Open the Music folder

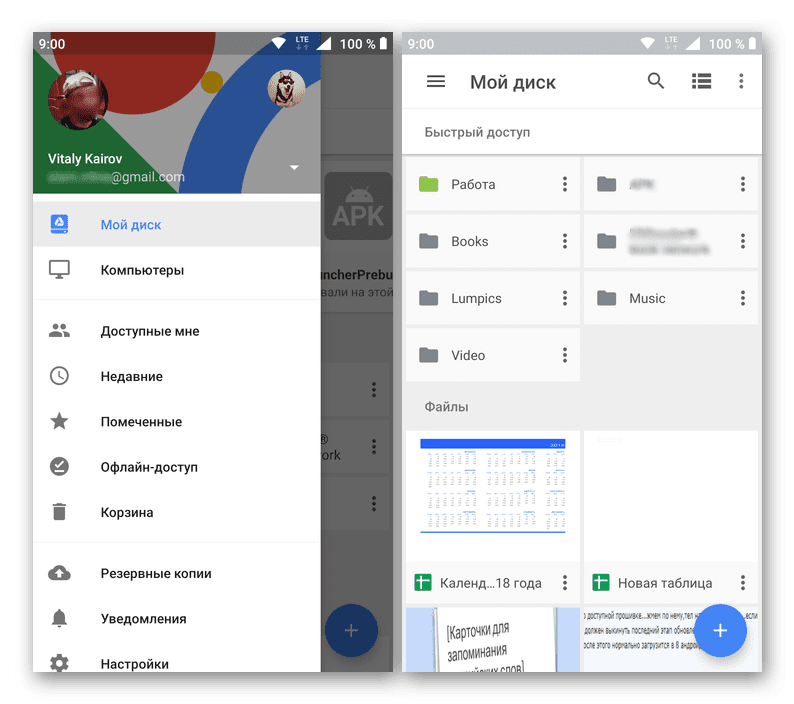670,298
